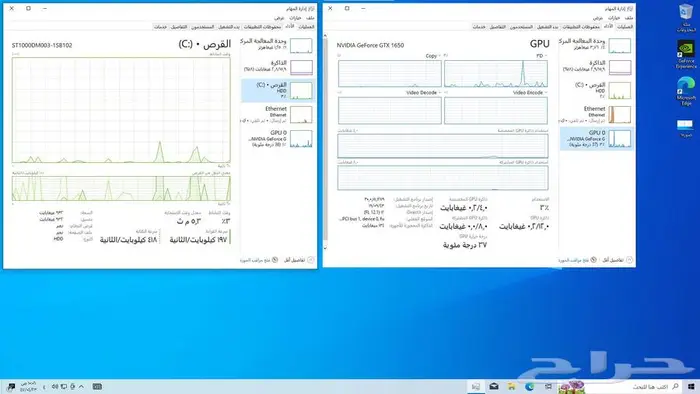Click disk transfer rate graph
Viewport: 700px width, 394px height.
[121, 188]
